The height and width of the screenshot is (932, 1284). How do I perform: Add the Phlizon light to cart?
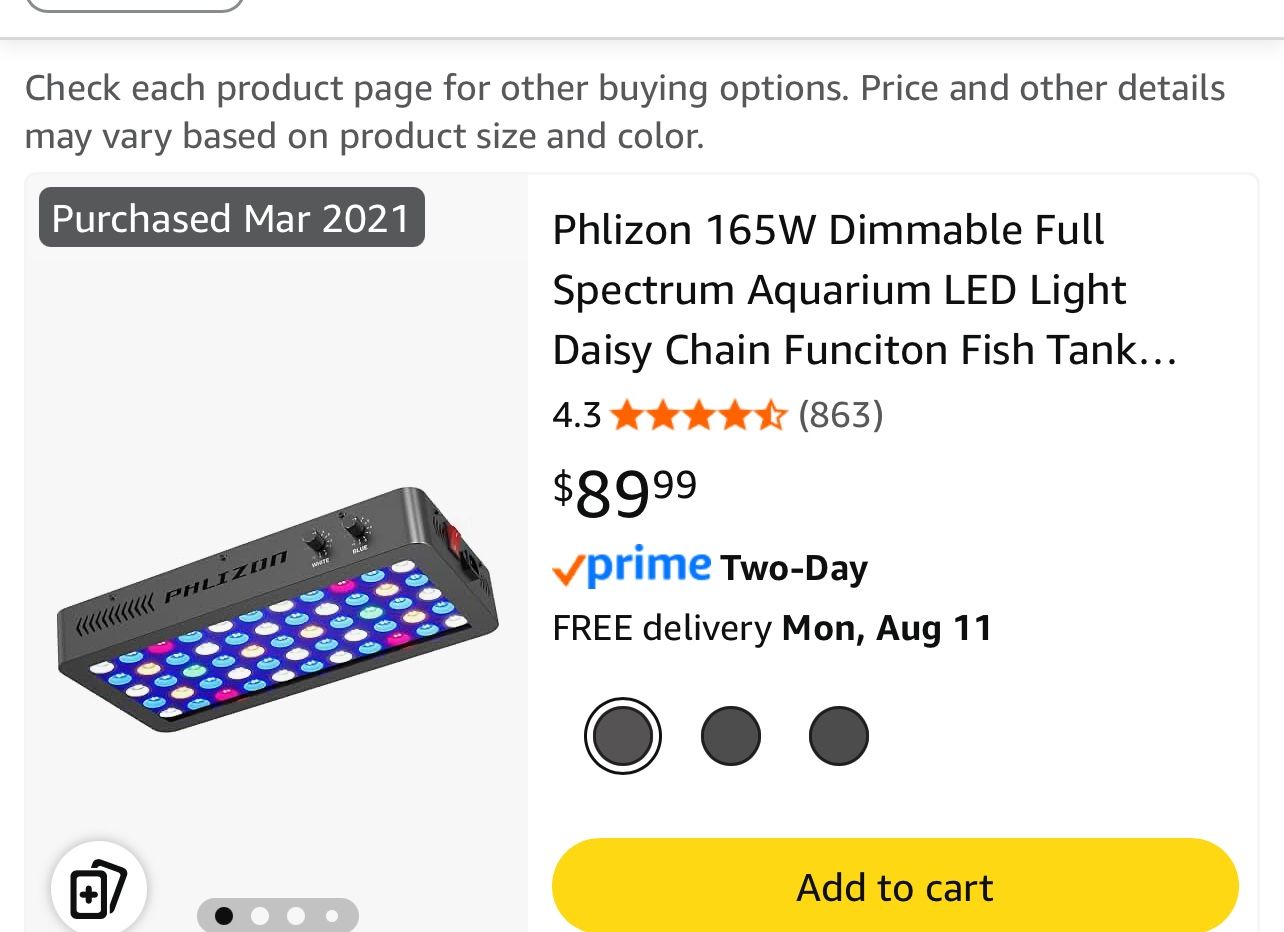click(x=895, y=887)
